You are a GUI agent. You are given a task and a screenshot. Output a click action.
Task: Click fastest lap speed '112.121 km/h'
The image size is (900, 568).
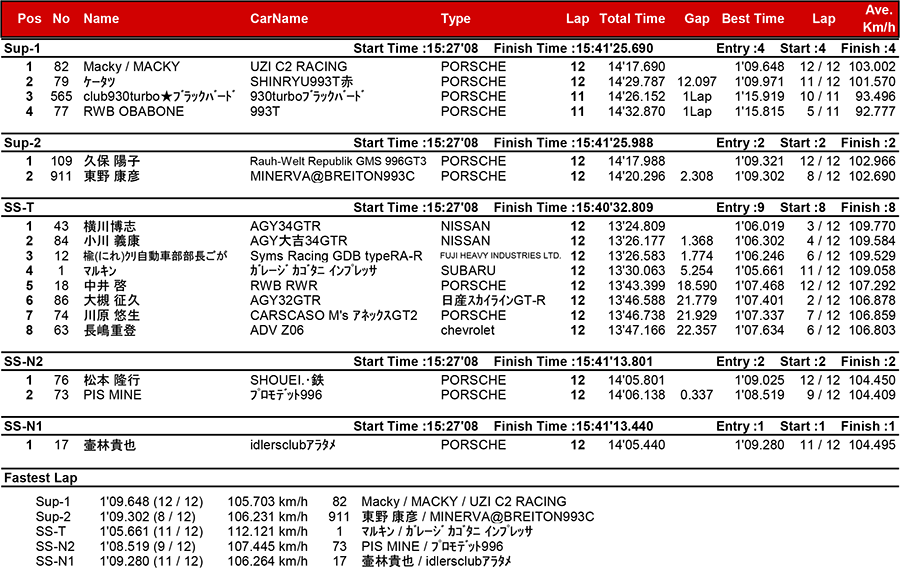click(x=267, y=531)
